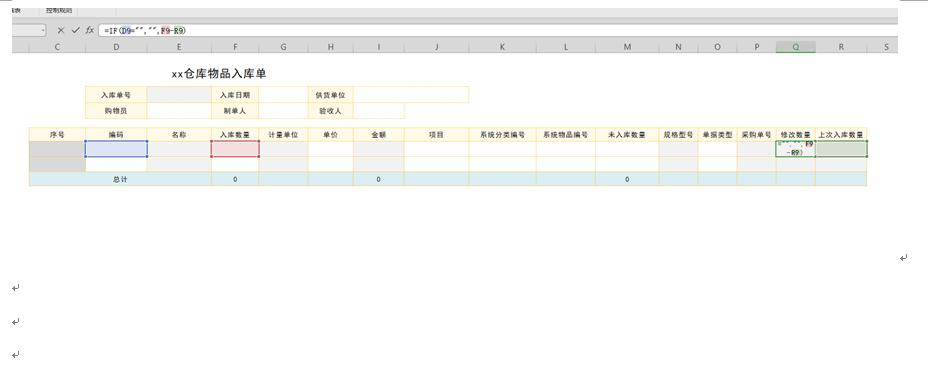Select the green editing cell under 修改数量

(x=795, y=149)
